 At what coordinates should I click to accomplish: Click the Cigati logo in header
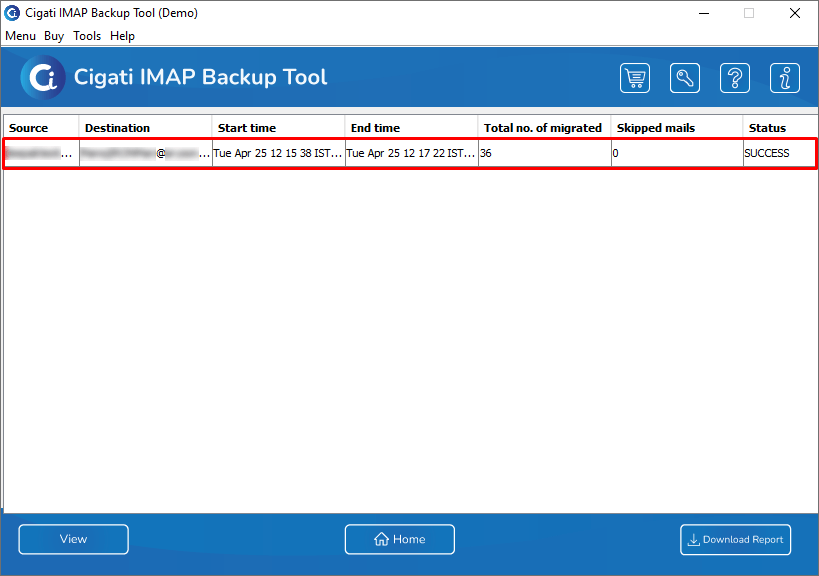point(43,77)
